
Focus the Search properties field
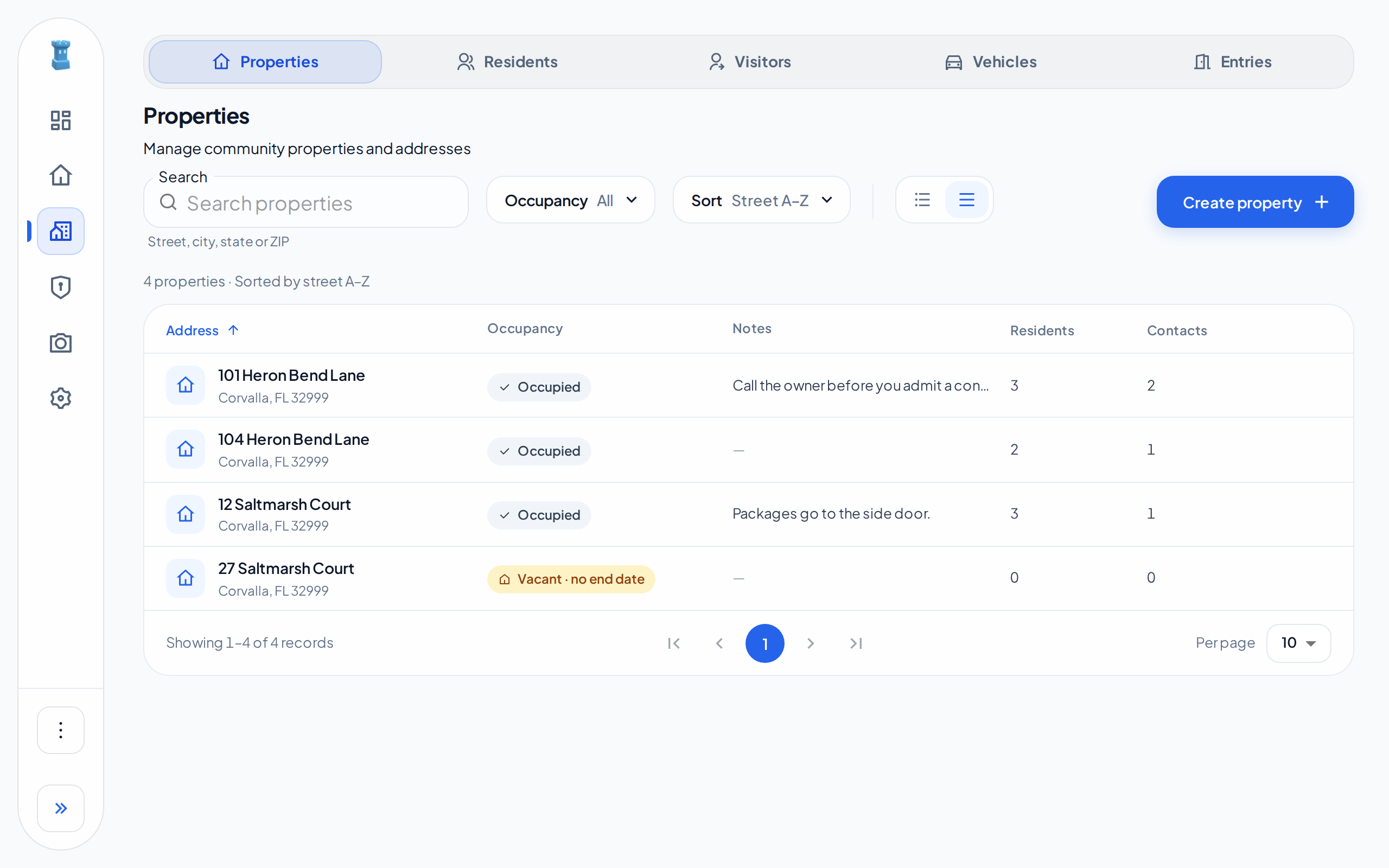306,202
